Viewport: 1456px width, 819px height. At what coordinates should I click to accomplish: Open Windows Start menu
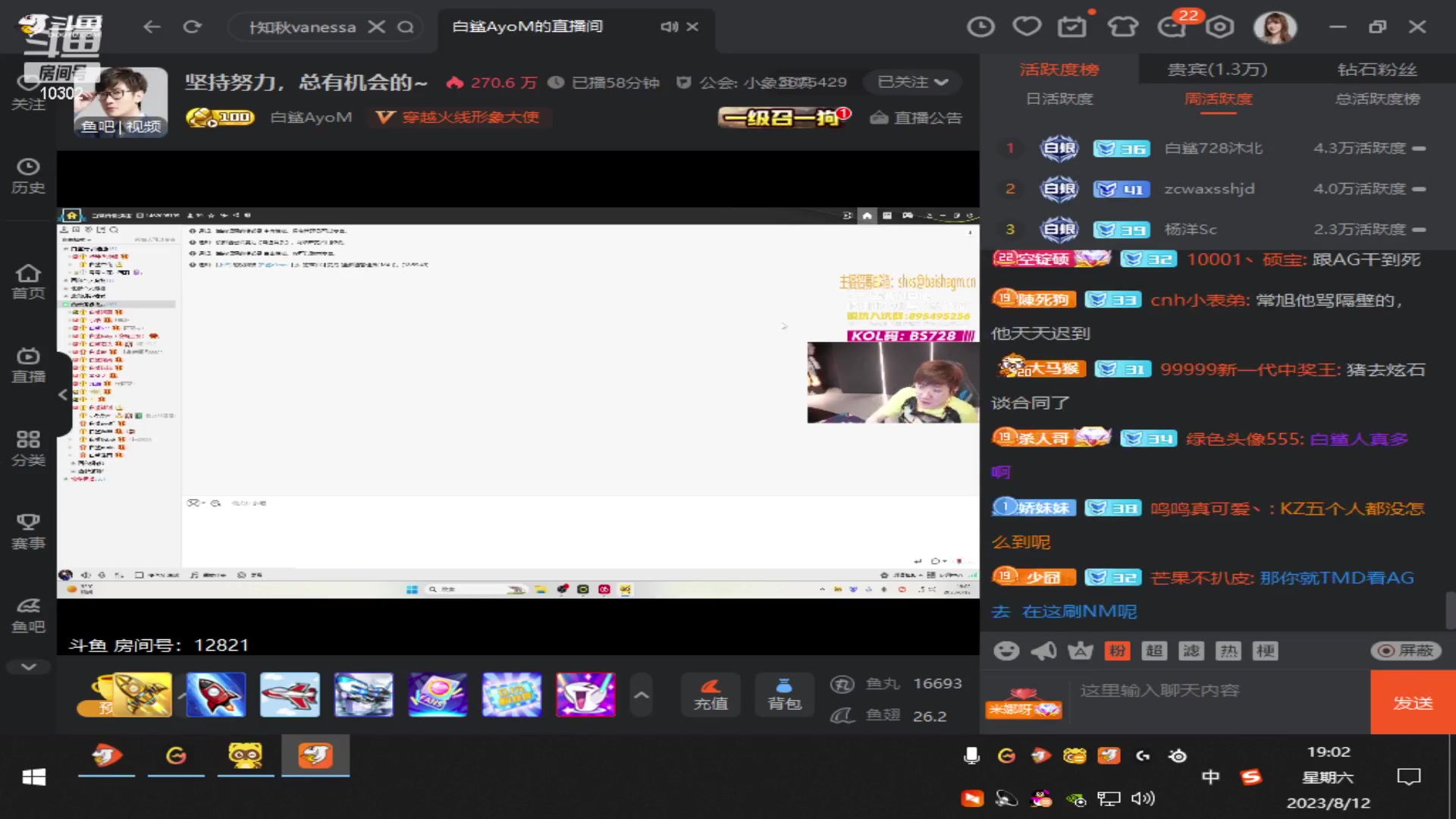pos(33,777)
